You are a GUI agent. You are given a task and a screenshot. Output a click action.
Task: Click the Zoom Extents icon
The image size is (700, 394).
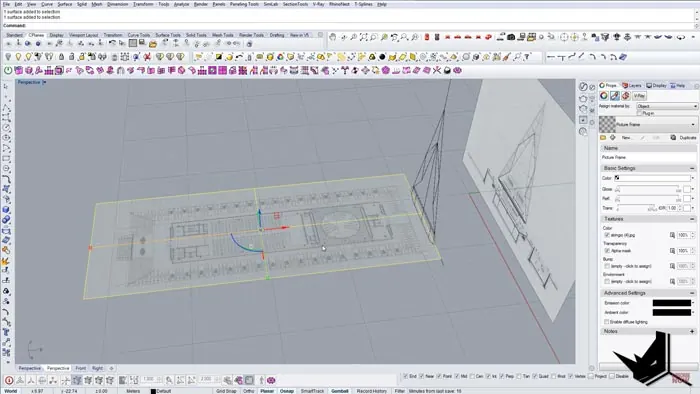pyautogui.click(x=363, y=37)
